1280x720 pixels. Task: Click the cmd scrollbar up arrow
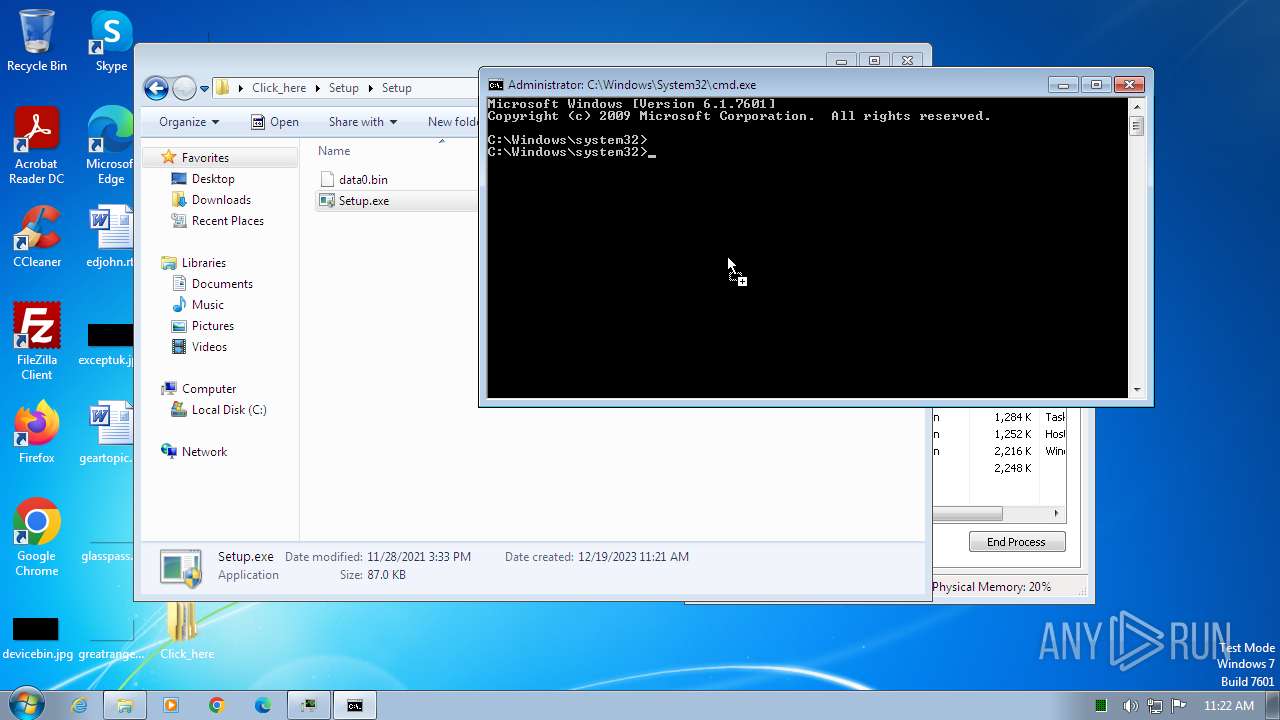[1137, 107]
